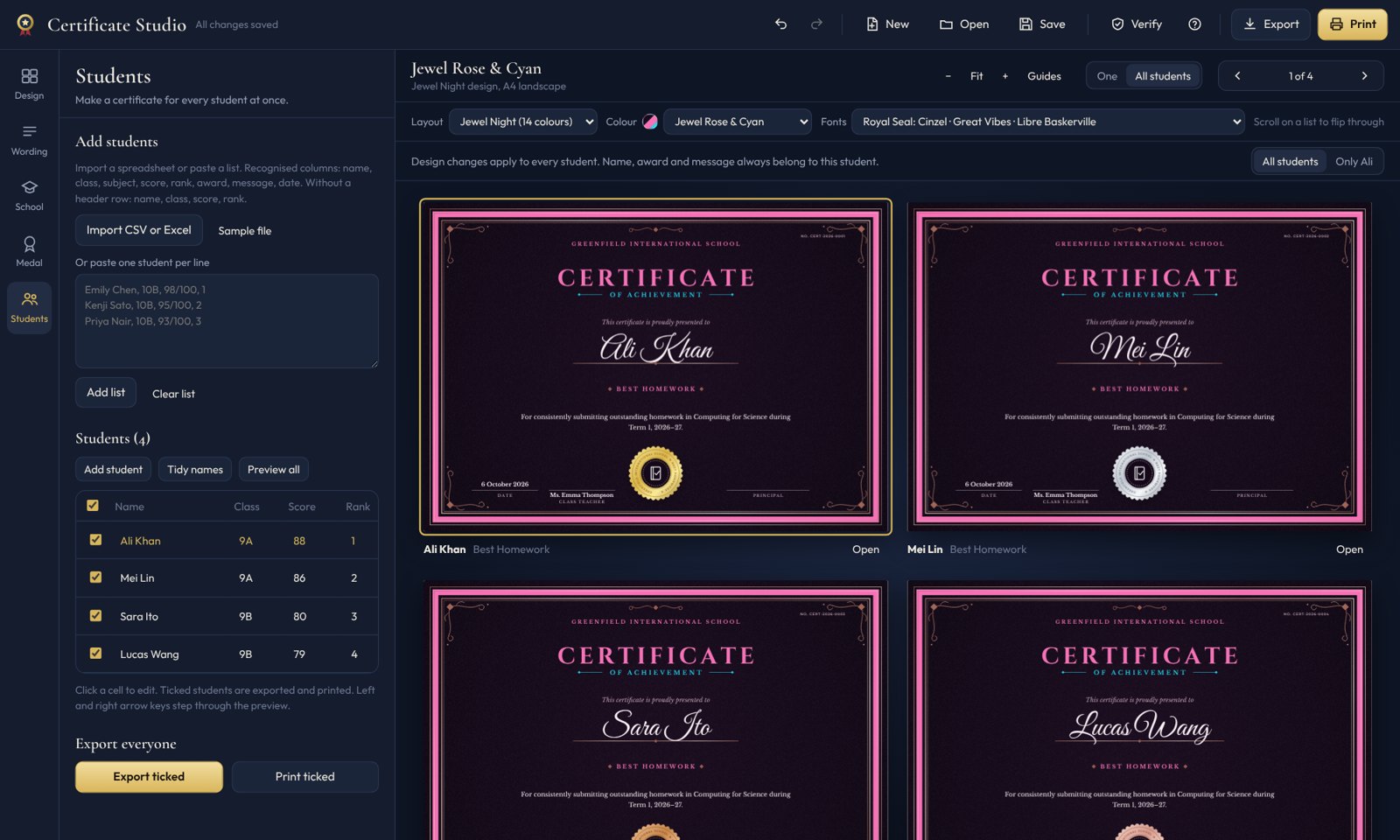Print using the gold Print button
Viewport: 1400px width, 840px height.
click(1353, 24)
